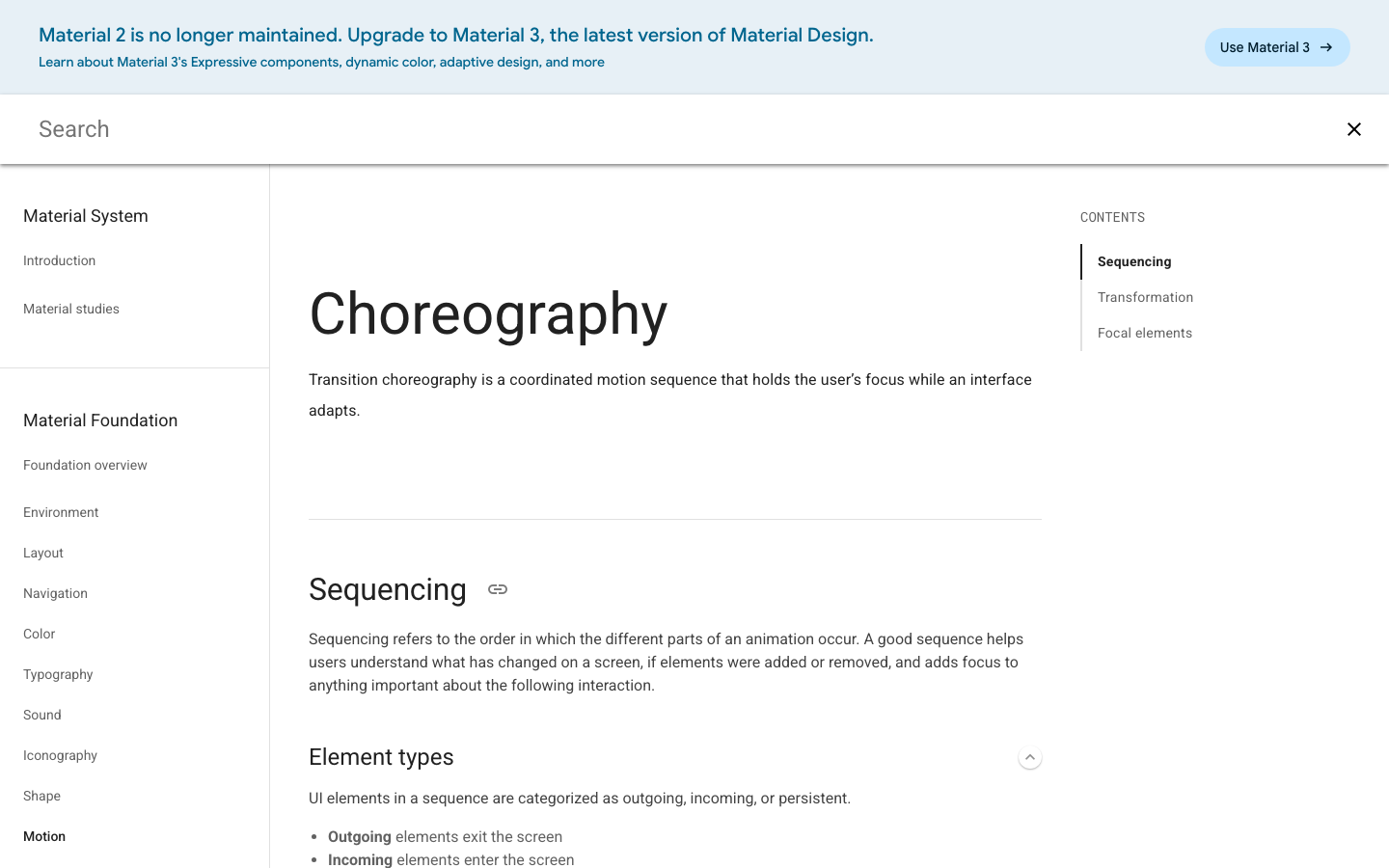Select Sequencing in the contents list
This screenshot has height=868, width=1389.
(x=1134, y=261)
